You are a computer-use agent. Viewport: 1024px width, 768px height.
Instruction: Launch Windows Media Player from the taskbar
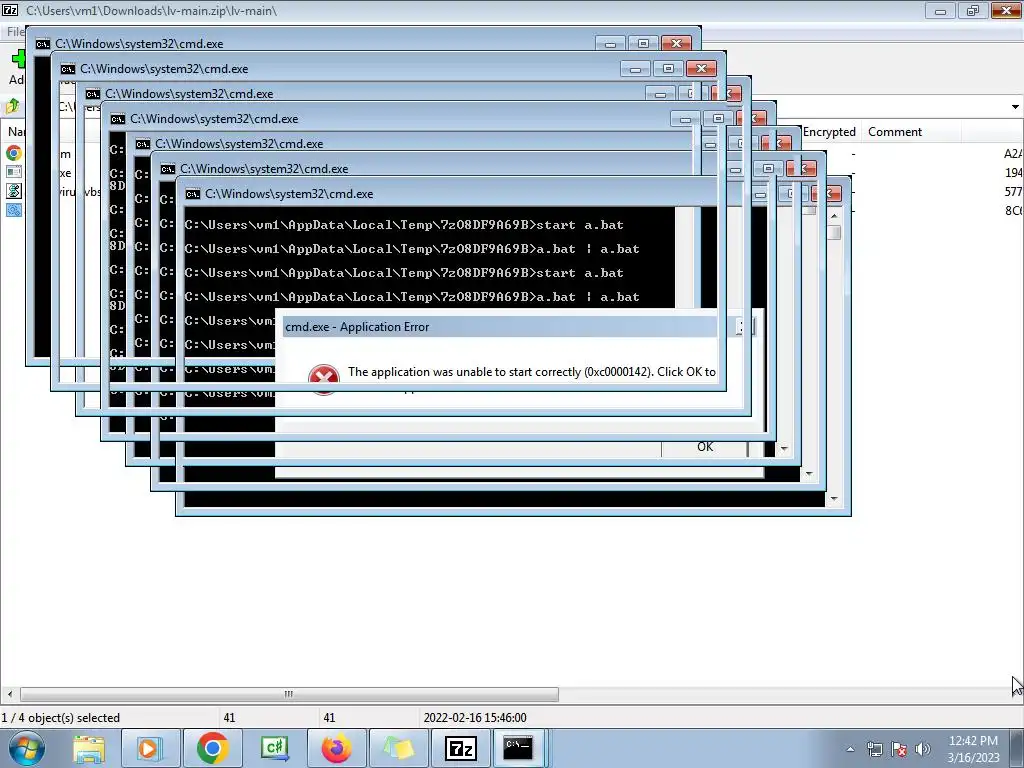tap(150, 748)
